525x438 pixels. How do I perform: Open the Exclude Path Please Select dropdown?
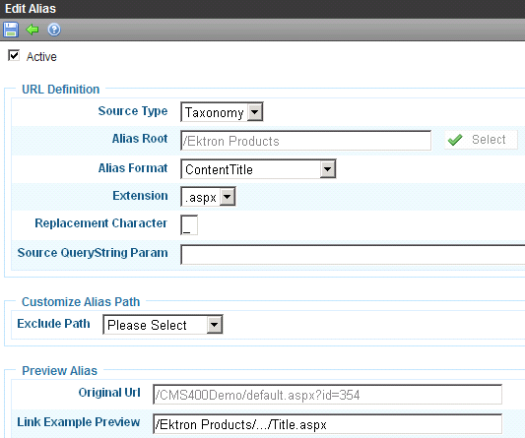tap(163, 324)
